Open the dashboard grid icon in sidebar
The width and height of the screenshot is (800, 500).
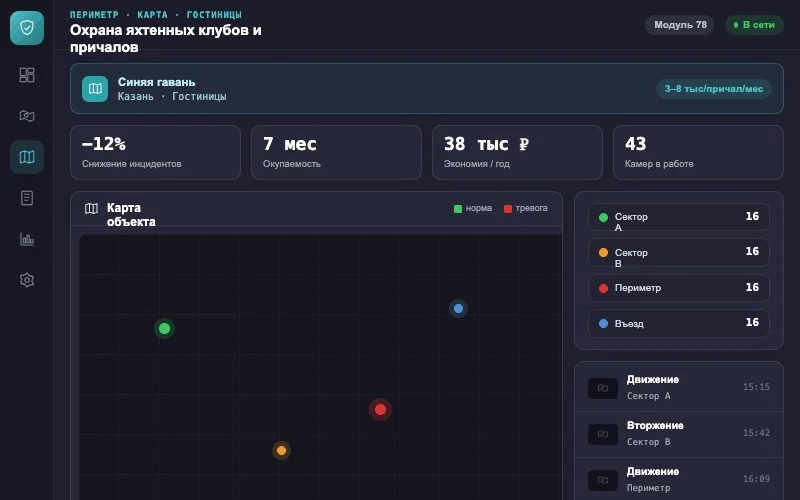(x=27, y=75)
